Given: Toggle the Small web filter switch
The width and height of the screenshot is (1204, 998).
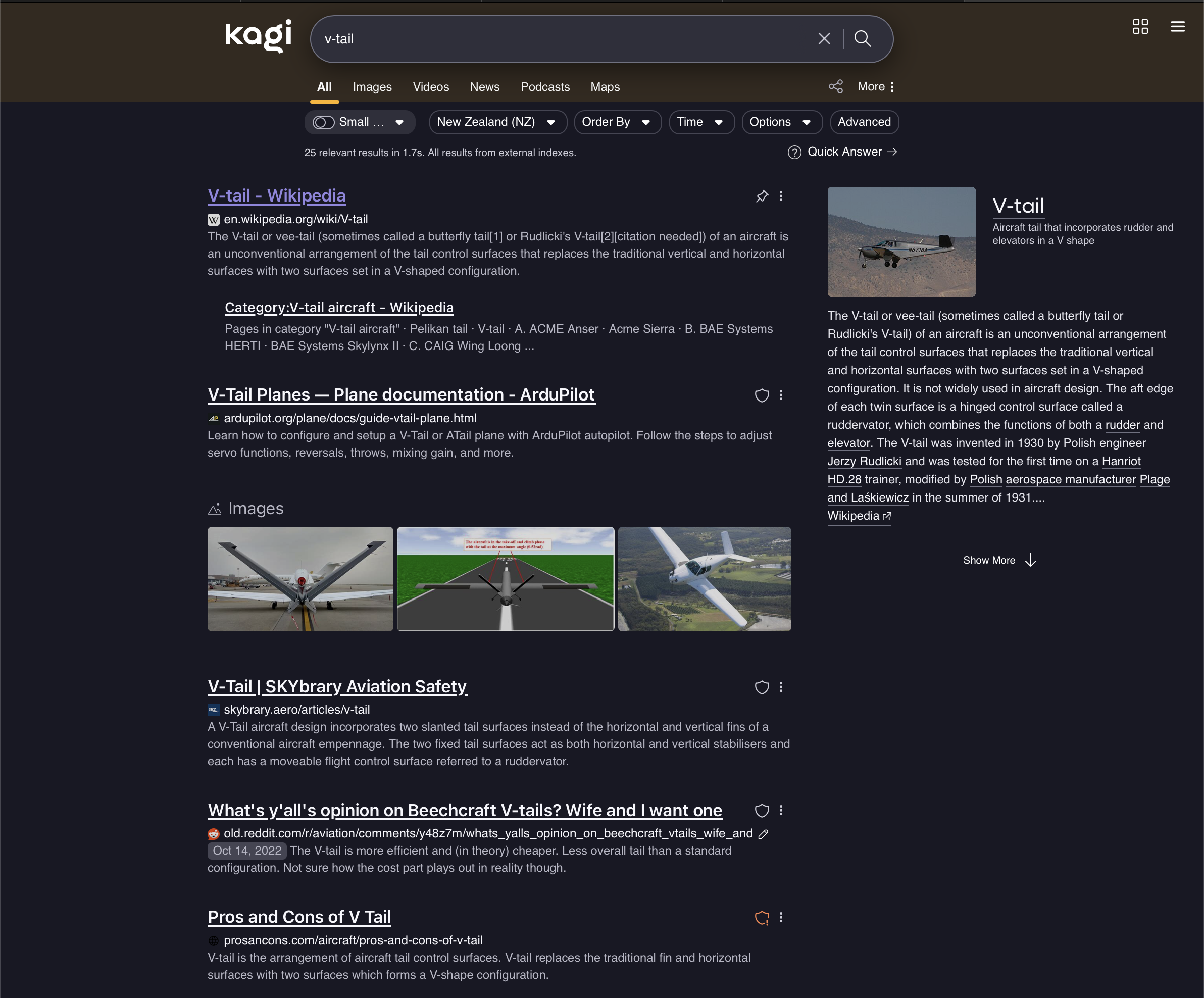Looking at the screenshot, I should (324, 122).
